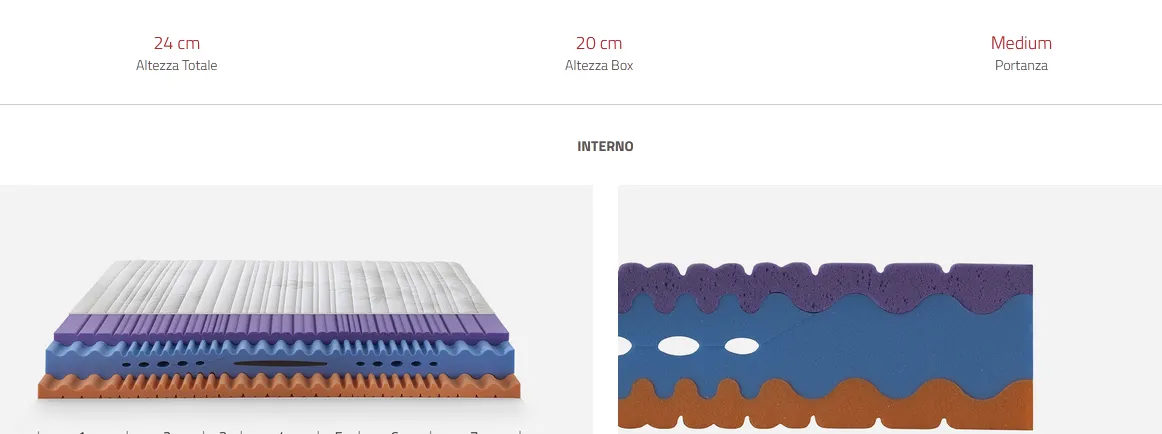Screen dimensions: 1162x434
Task: Click zone number 1 below the mattress
Action: (82, 432)
